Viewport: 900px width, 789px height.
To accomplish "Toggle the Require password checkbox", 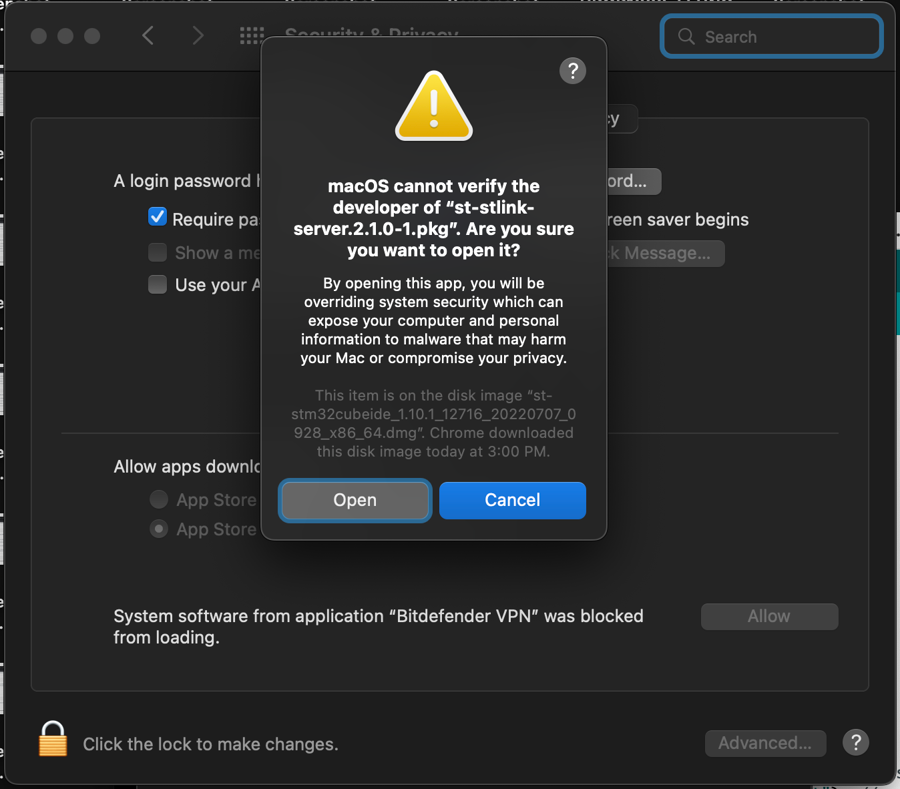I will [x=157, y=217].
